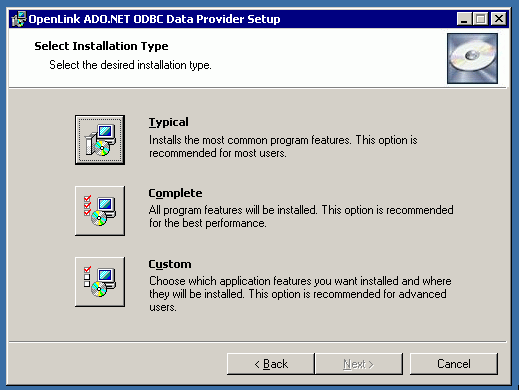
Task: Choose the Typical installation icon button
Action: click(100, 140)
